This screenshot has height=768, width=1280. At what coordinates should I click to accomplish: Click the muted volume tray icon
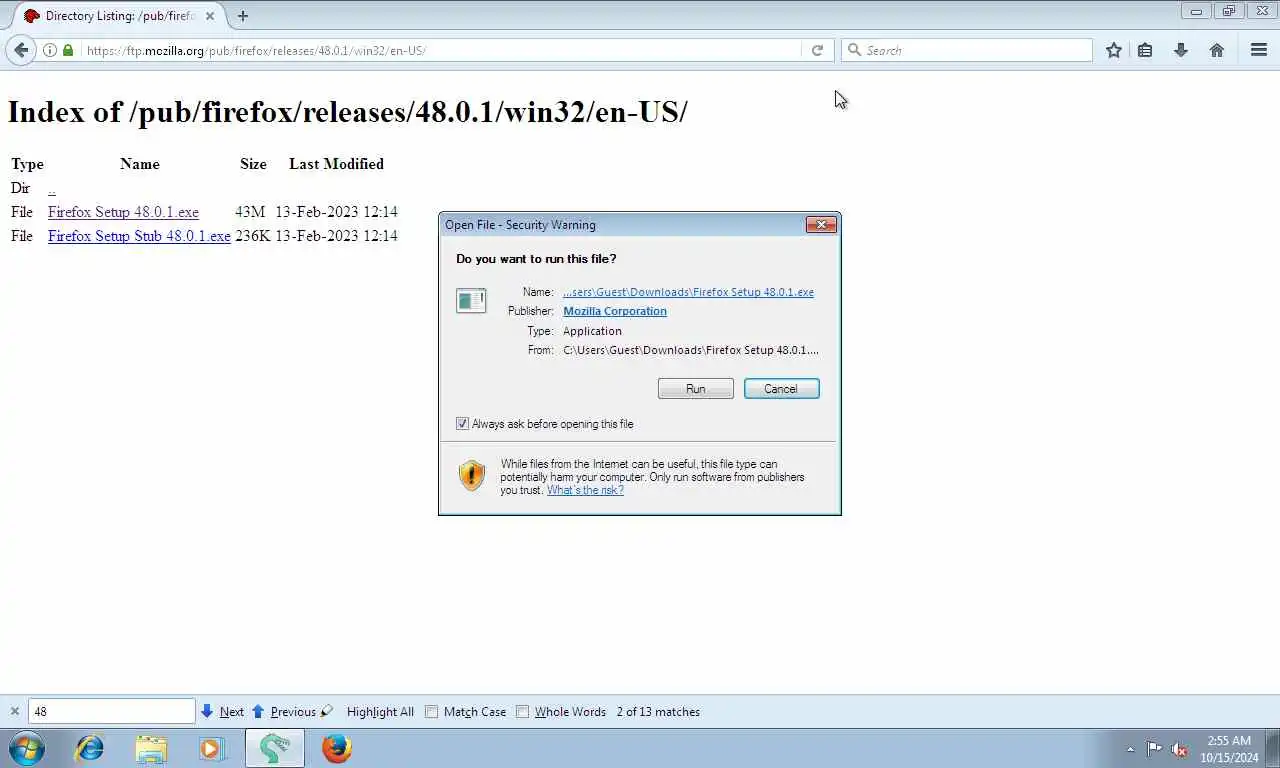point(1179,749)
